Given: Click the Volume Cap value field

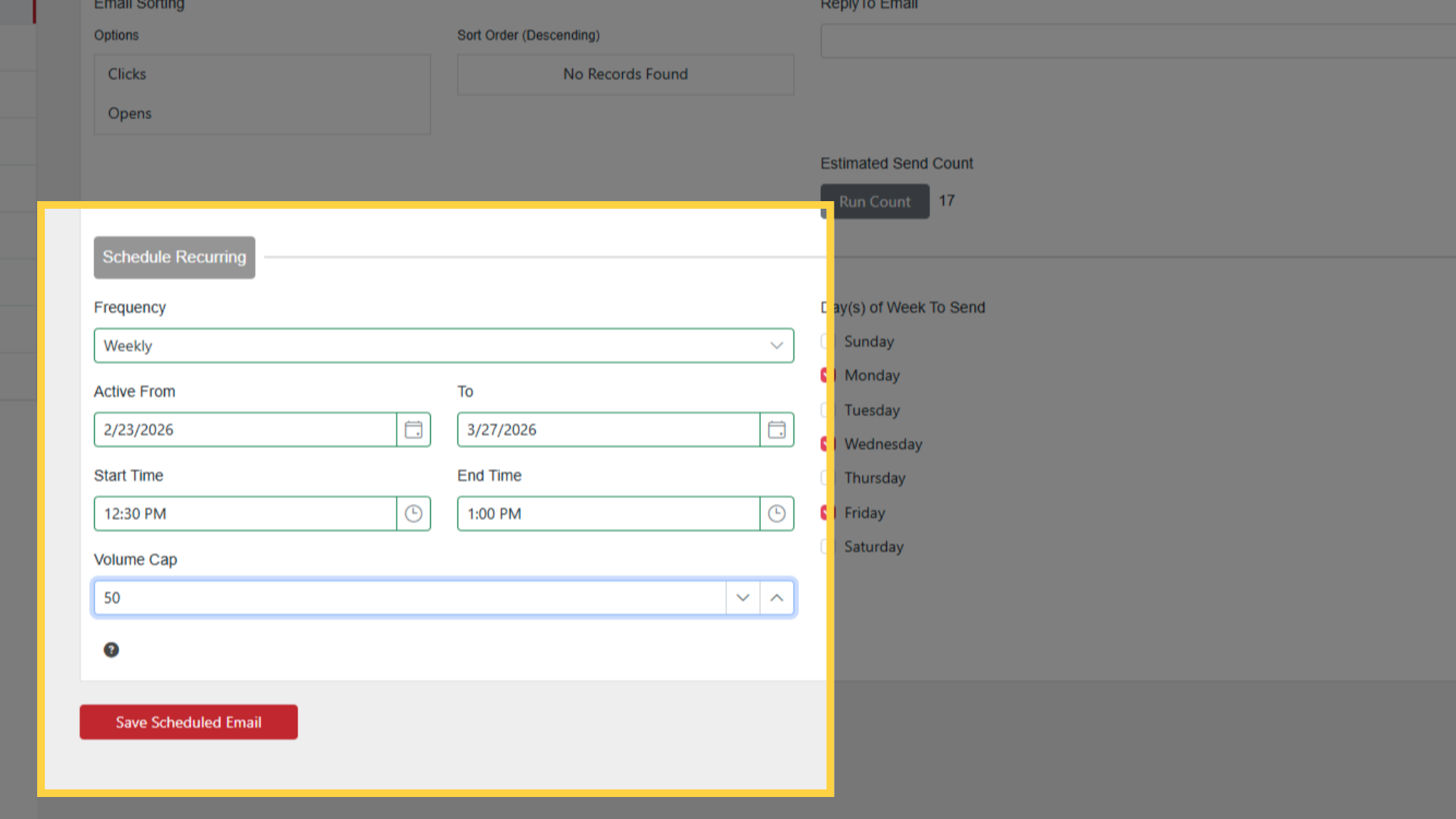Looking at the screenshot, I should coord(410,598).
